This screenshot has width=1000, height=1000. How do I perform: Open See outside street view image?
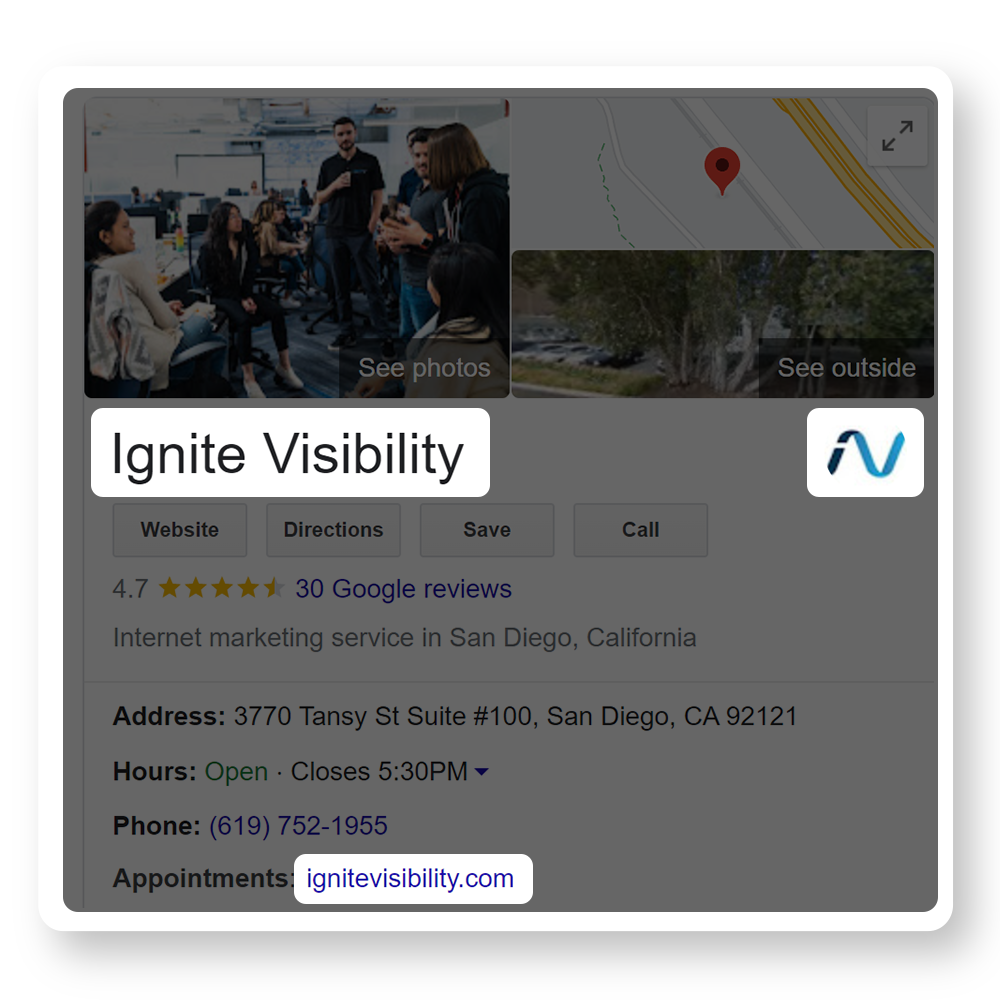click(846, 368)
